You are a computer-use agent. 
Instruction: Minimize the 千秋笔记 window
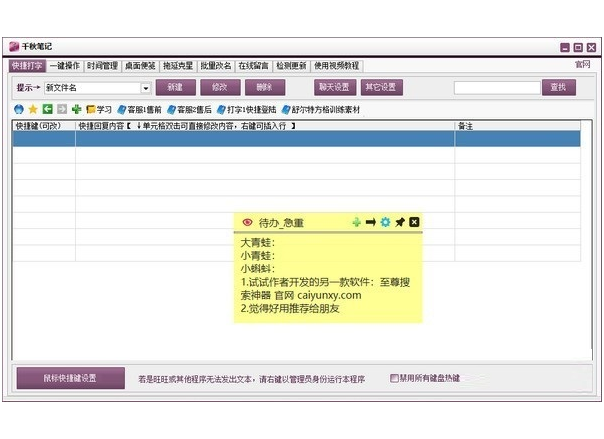565,47
